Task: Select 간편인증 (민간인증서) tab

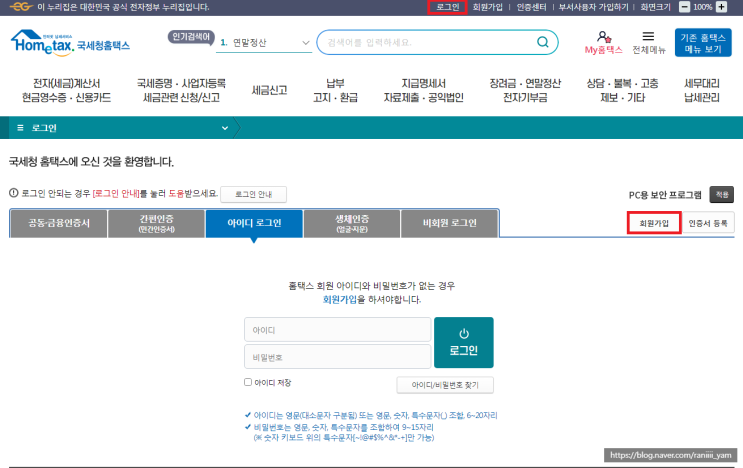Action: point(156,223)
